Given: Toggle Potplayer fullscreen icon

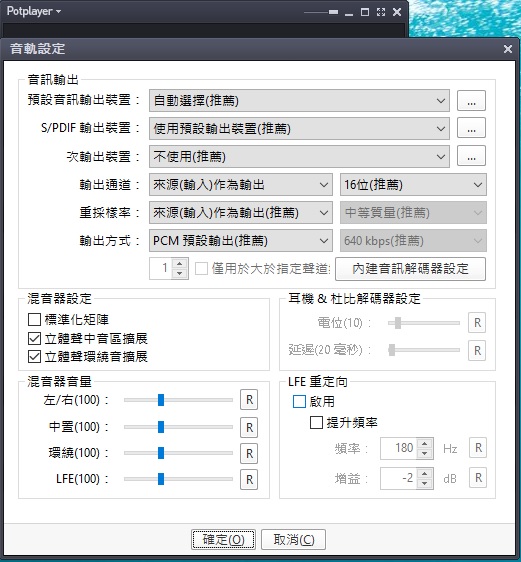Looking at the screenshot, I should point(381,12).
